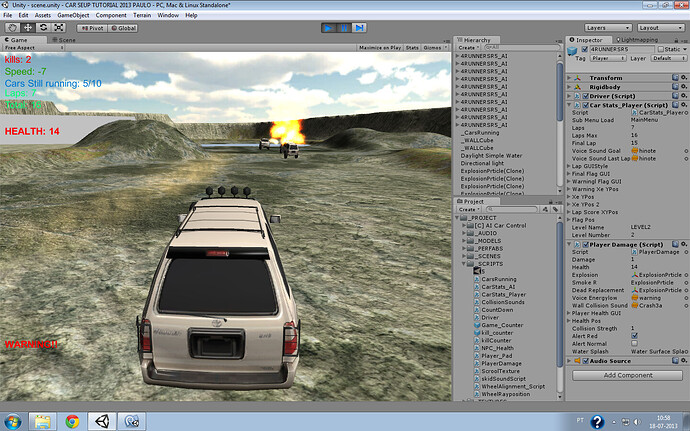690x431 pixels.
Task: Click the blue cube GameObject icon in Inspector
Action: point(572,51)
